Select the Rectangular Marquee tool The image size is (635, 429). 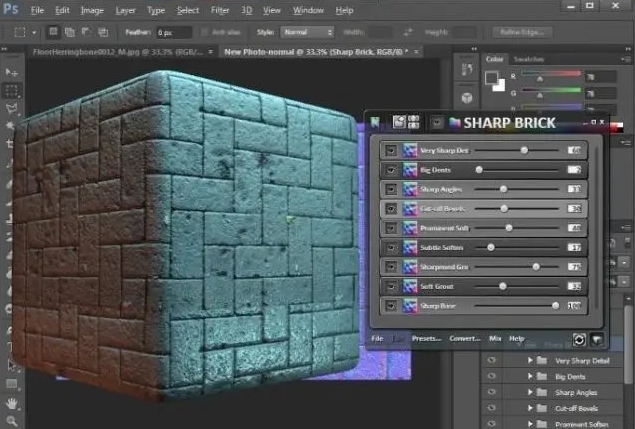tap(12, 89)
